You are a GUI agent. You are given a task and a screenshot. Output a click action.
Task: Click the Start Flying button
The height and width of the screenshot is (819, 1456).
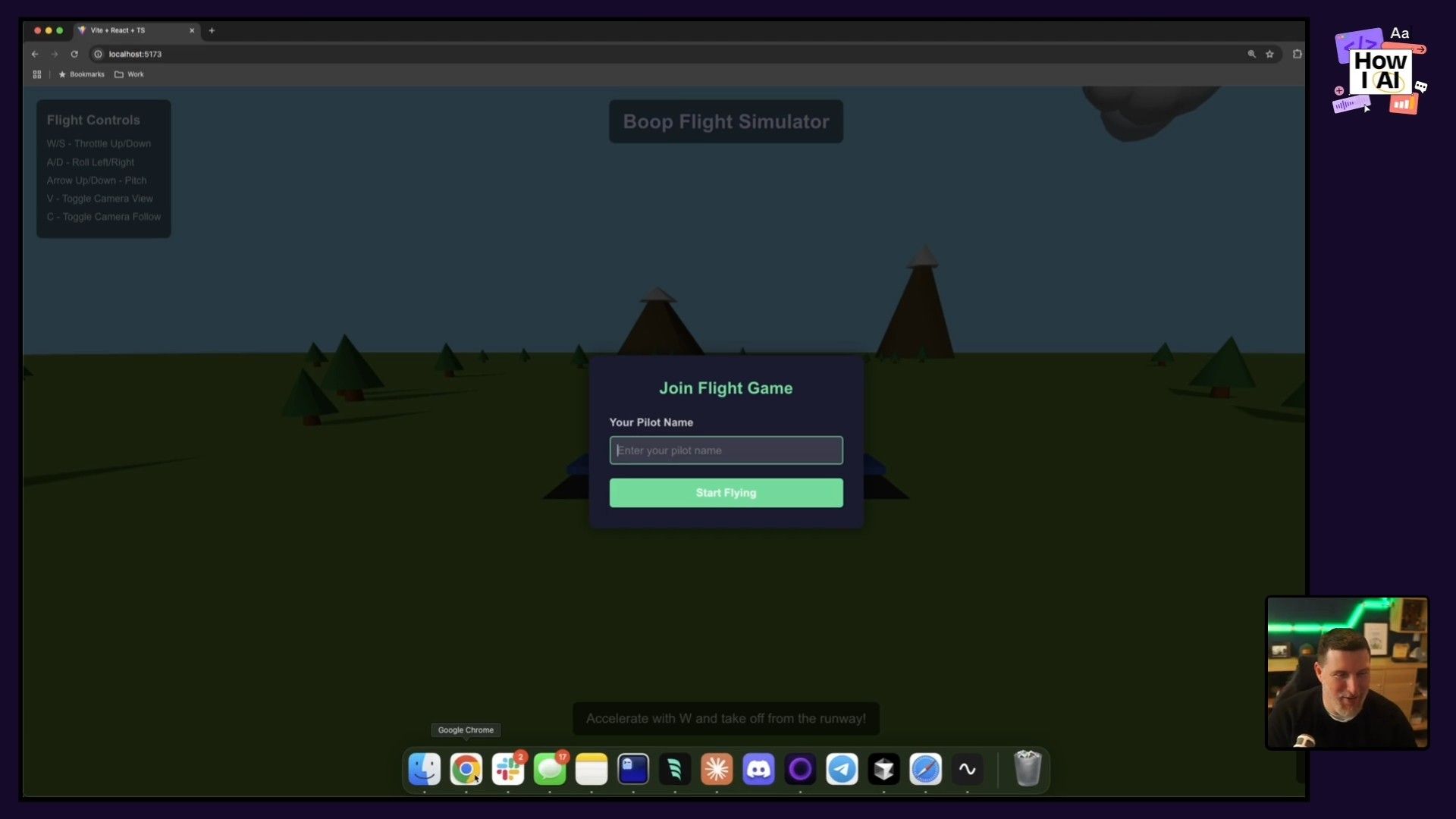point(726,493)
